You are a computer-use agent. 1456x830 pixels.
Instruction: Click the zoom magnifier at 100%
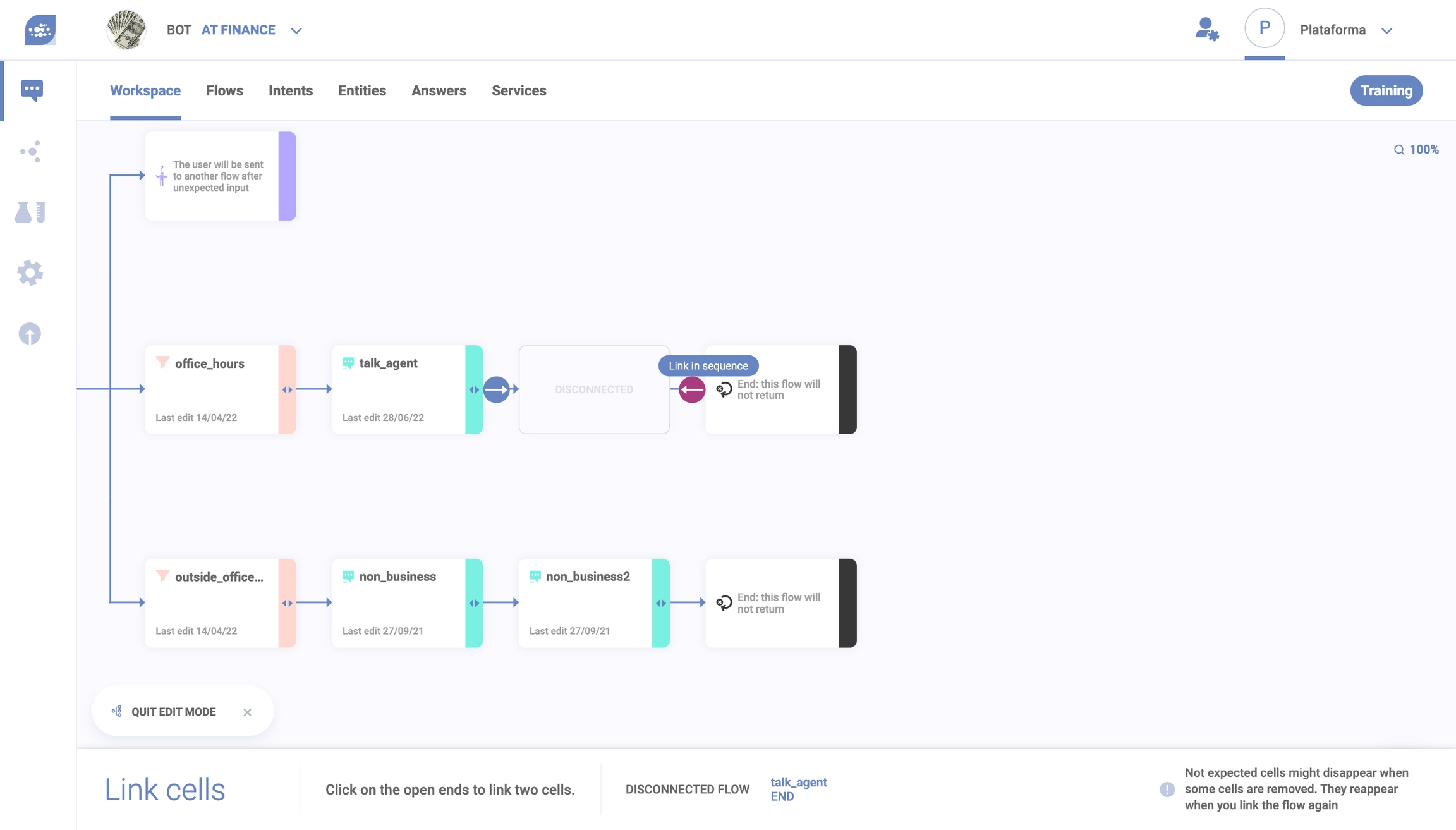coord(1399,150)
